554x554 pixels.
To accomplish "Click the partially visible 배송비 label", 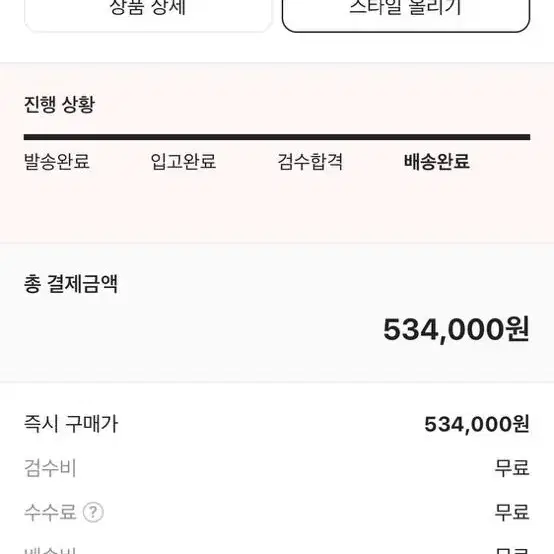I will [x=50, y=550].
